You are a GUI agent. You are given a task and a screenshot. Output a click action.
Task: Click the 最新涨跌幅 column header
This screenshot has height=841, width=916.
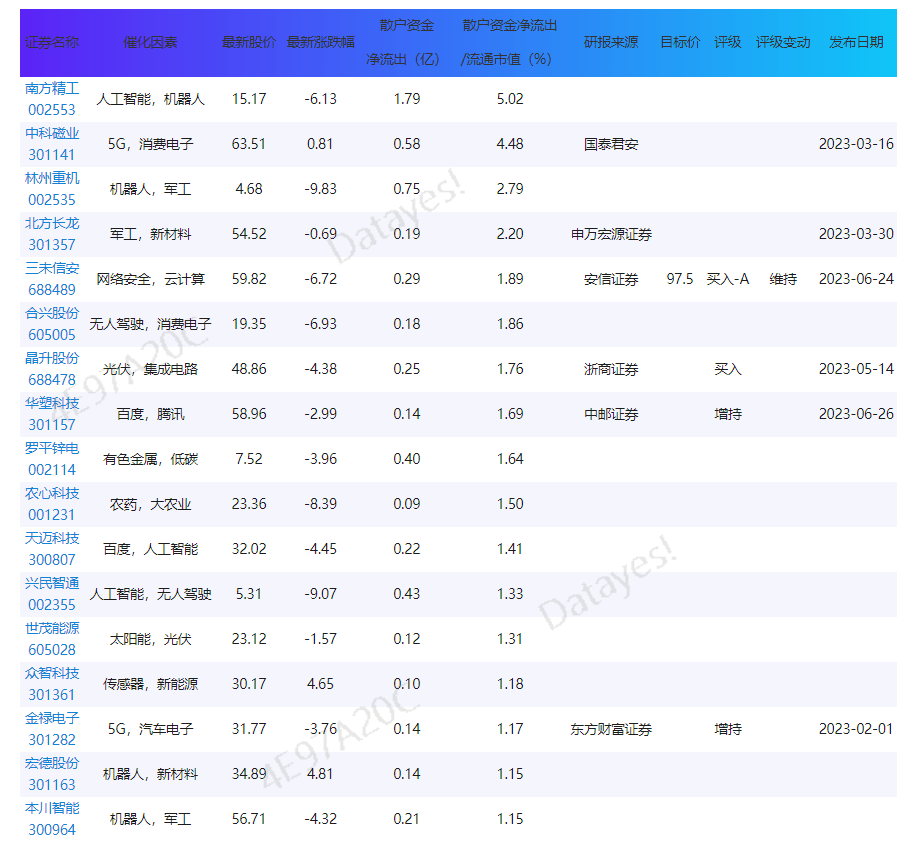click(x=321, y=42)
